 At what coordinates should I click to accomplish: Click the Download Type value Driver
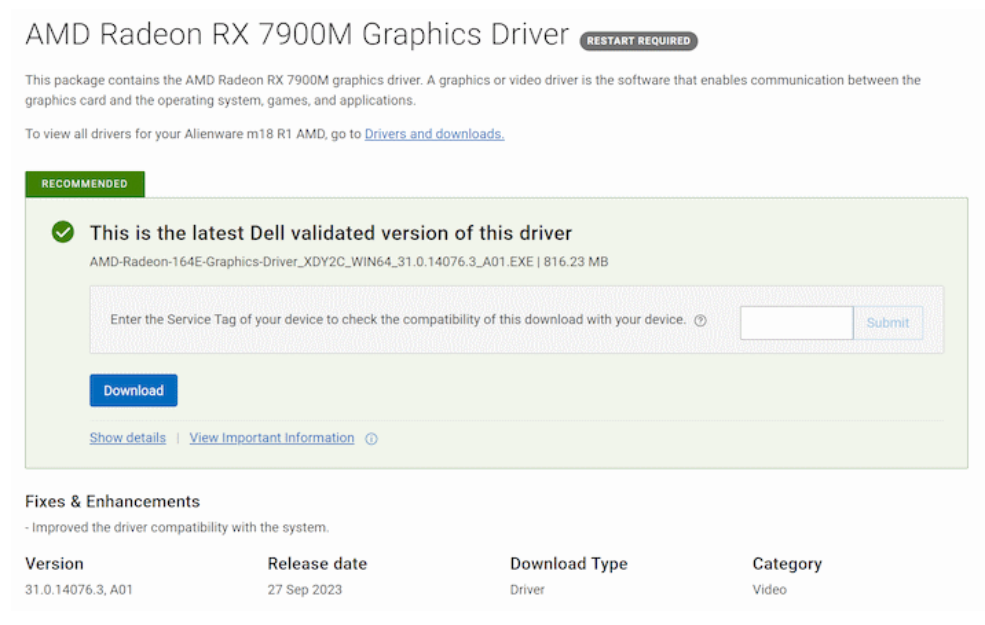pos(527,589)
